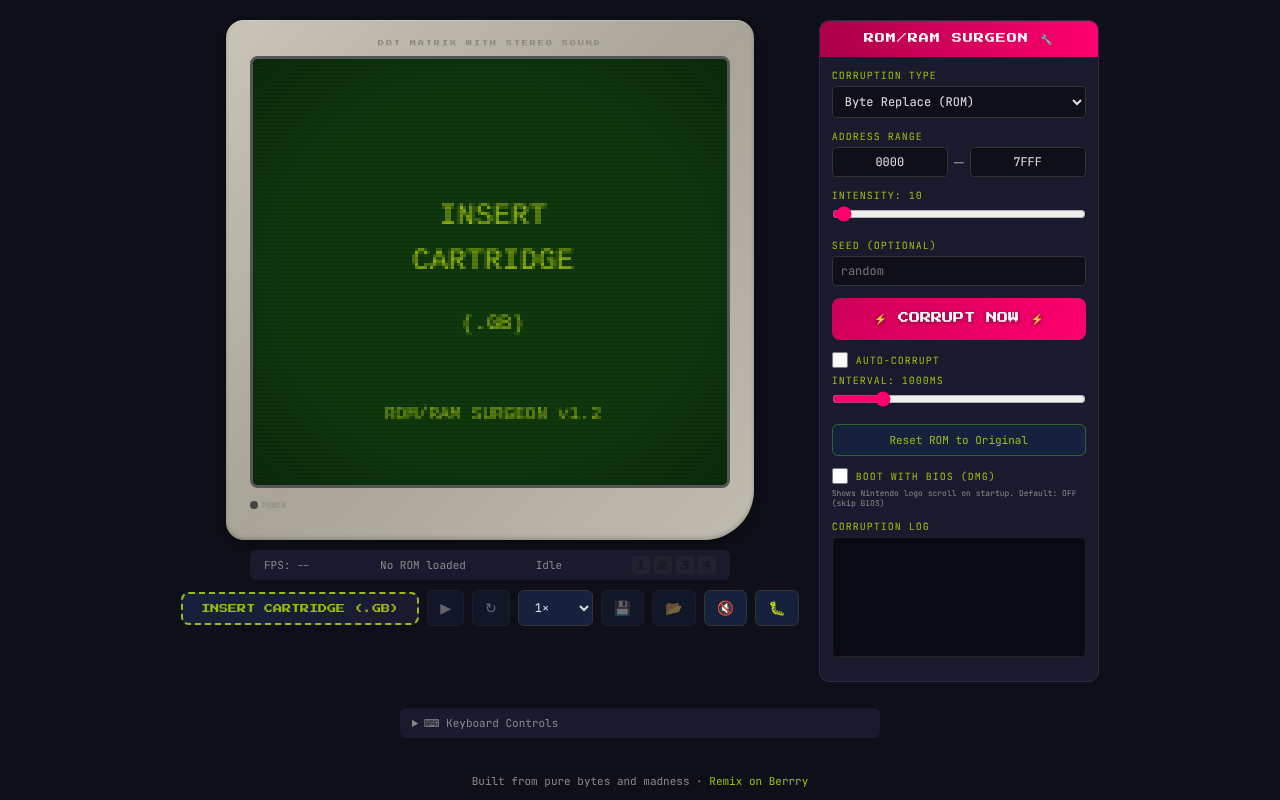
Task: Click the Corrupt Now button
Action: [x=959, y=319]
